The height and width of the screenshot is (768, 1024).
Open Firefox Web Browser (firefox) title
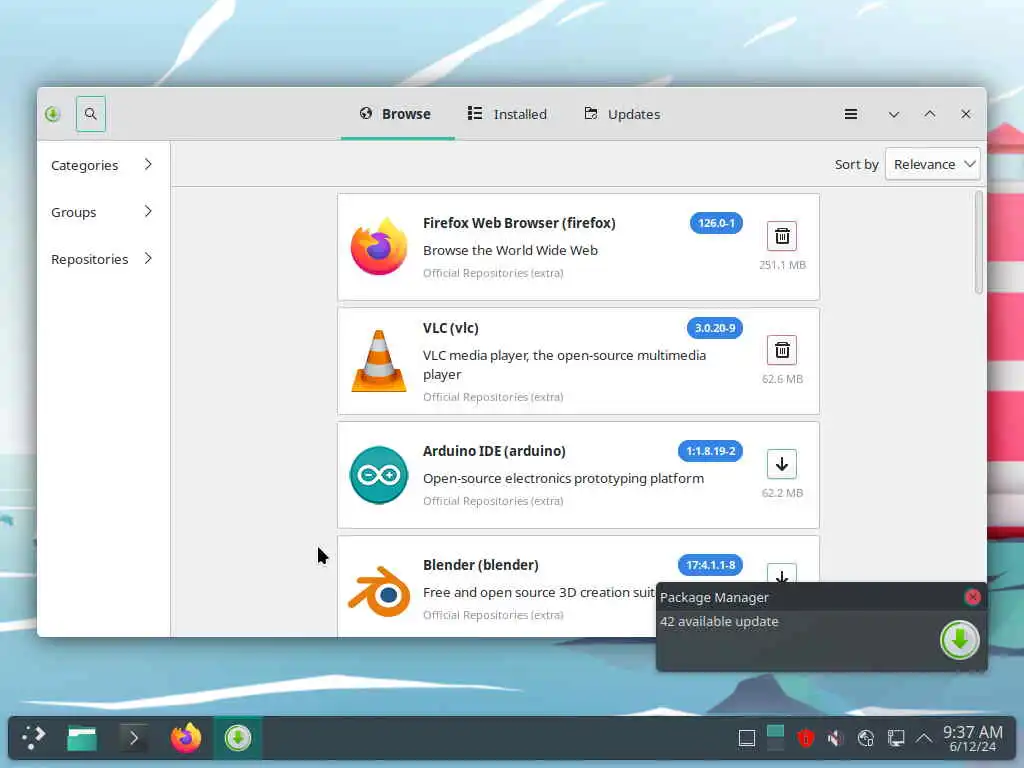click(519, 223)
